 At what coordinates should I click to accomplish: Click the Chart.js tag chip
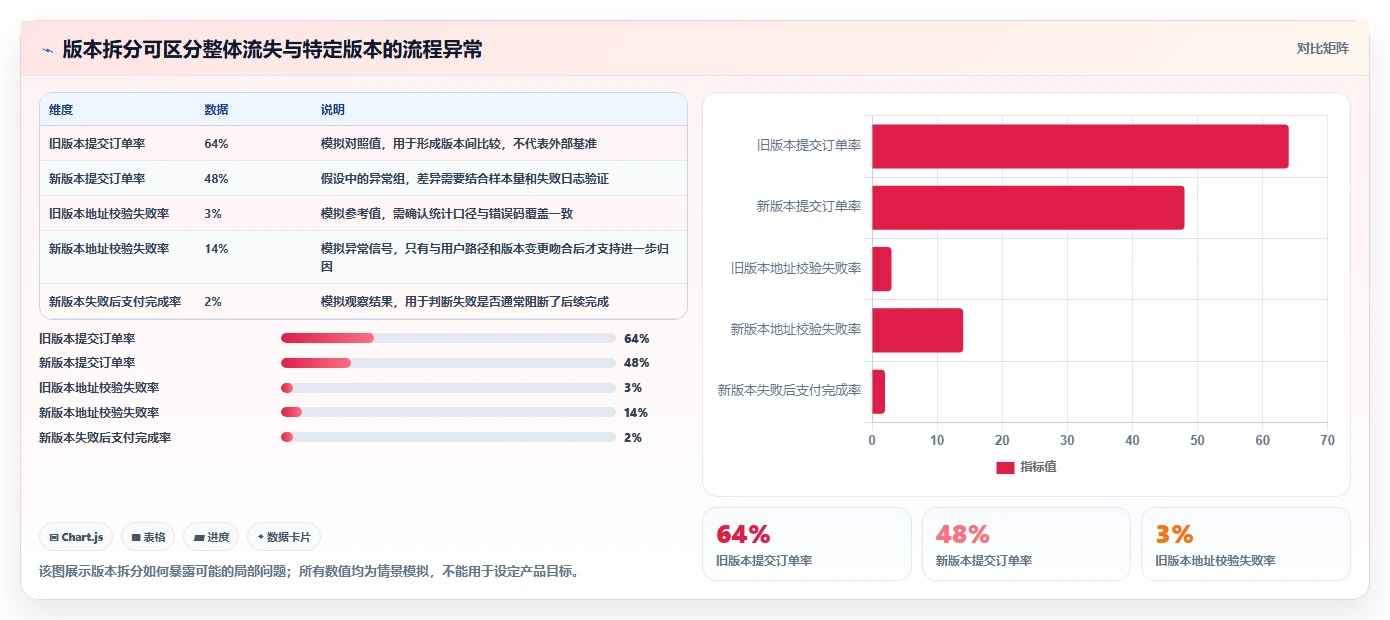pyautogui.click(x=77, y=537)
